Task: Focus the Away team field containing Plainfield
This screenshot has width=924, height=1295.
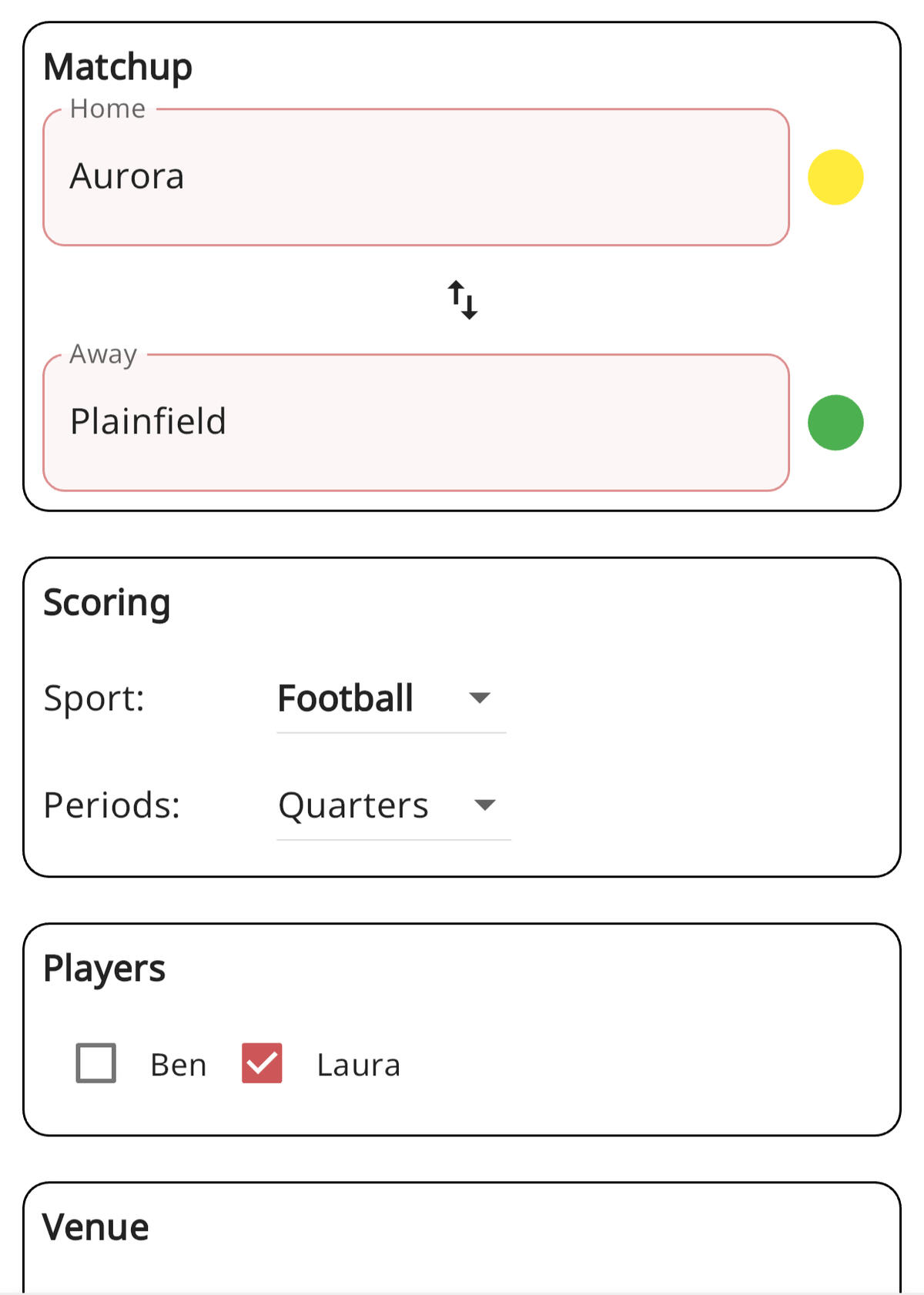Action: pos(416,423)
